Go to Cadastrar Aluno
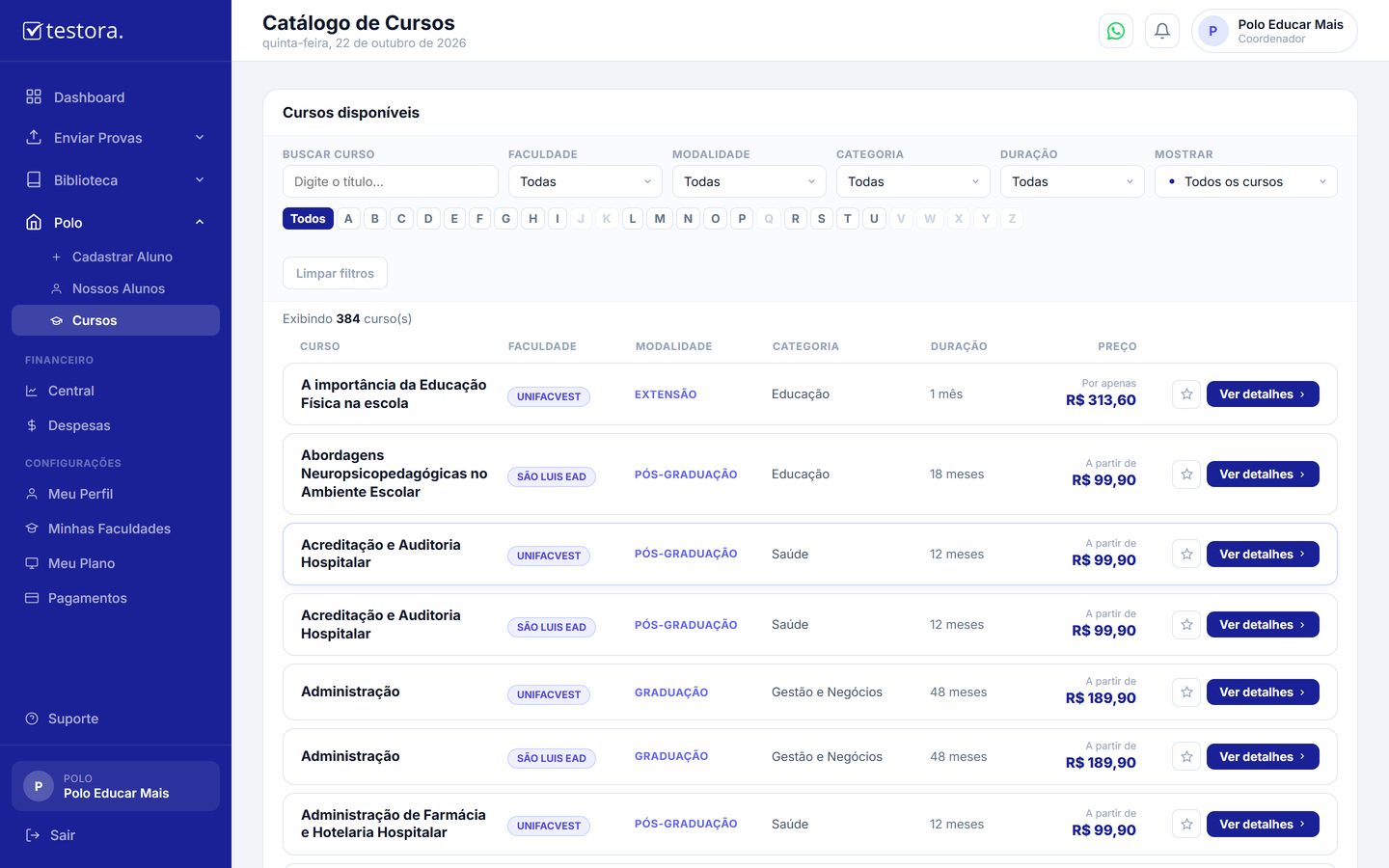The image size is (1389, 868). pyautogui.click(x=116, y=257)
